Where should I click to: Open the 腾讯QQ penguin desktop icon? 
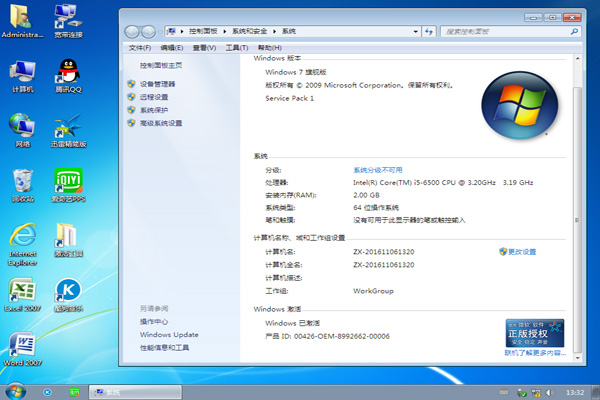pos(67,72)
